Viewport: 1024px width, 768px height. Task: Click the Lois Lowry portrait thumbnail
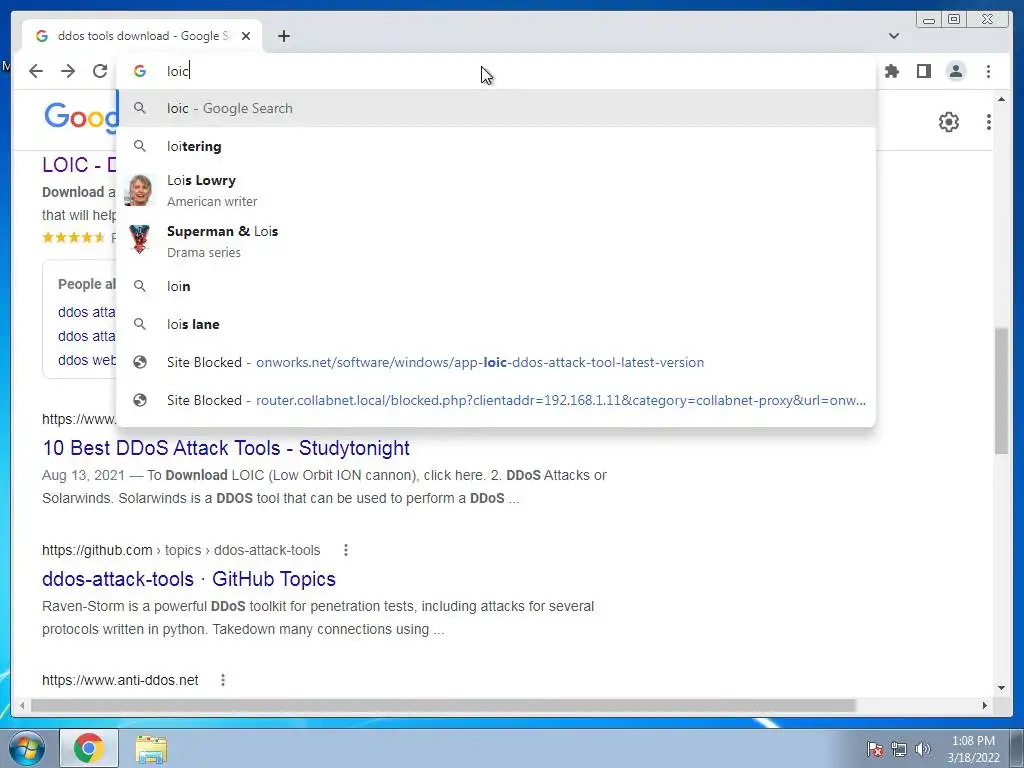pos(139,191)
